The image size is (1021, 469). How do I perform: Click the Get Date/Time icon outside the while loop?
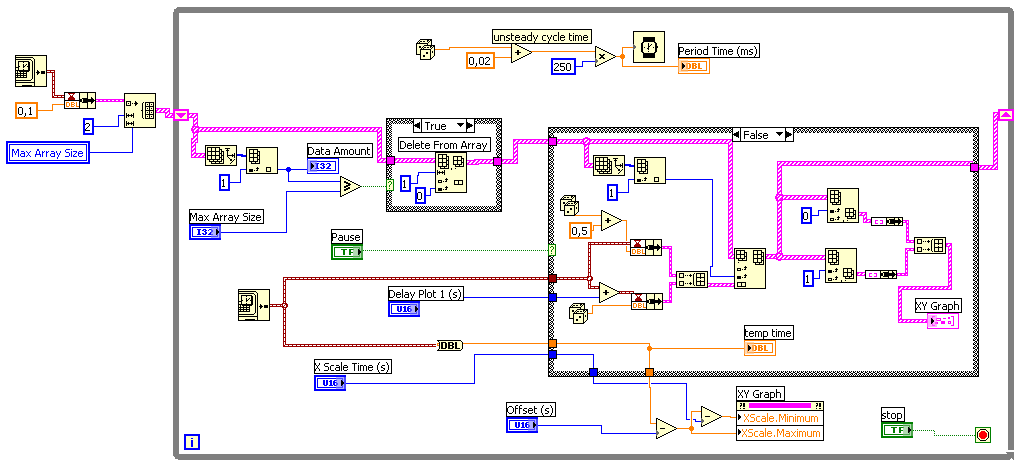click(31, 71)
